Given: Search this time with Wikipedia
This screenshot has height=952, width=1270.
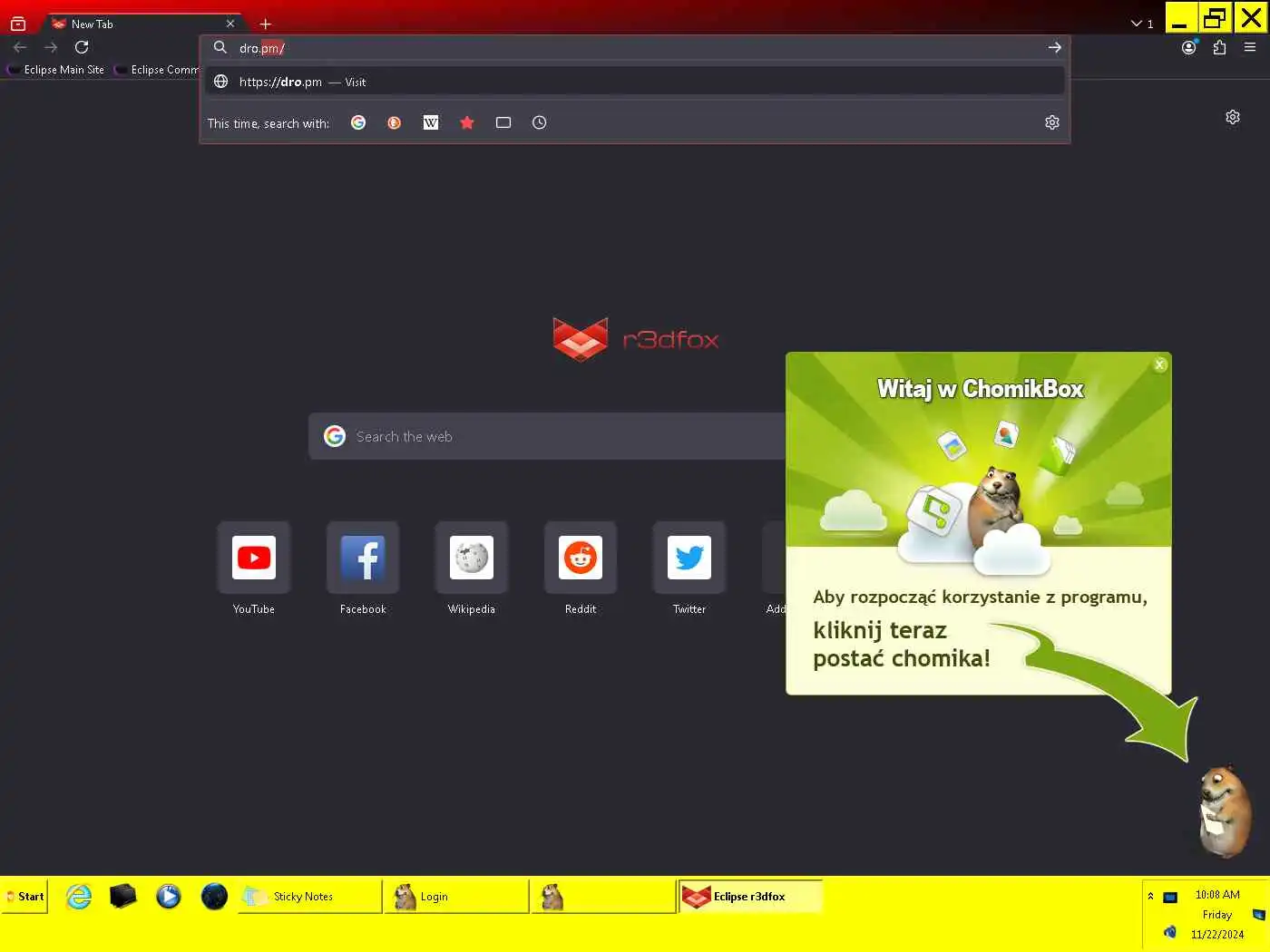Looking at the screenshot, I should click(x=431, y=122).
